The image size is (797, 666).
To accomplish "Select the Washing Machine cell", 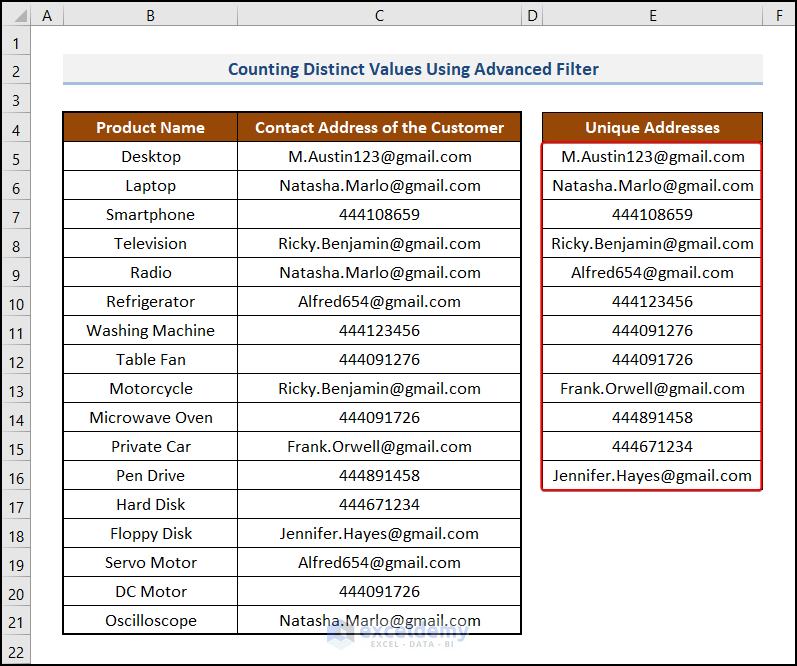I will 150,330.
